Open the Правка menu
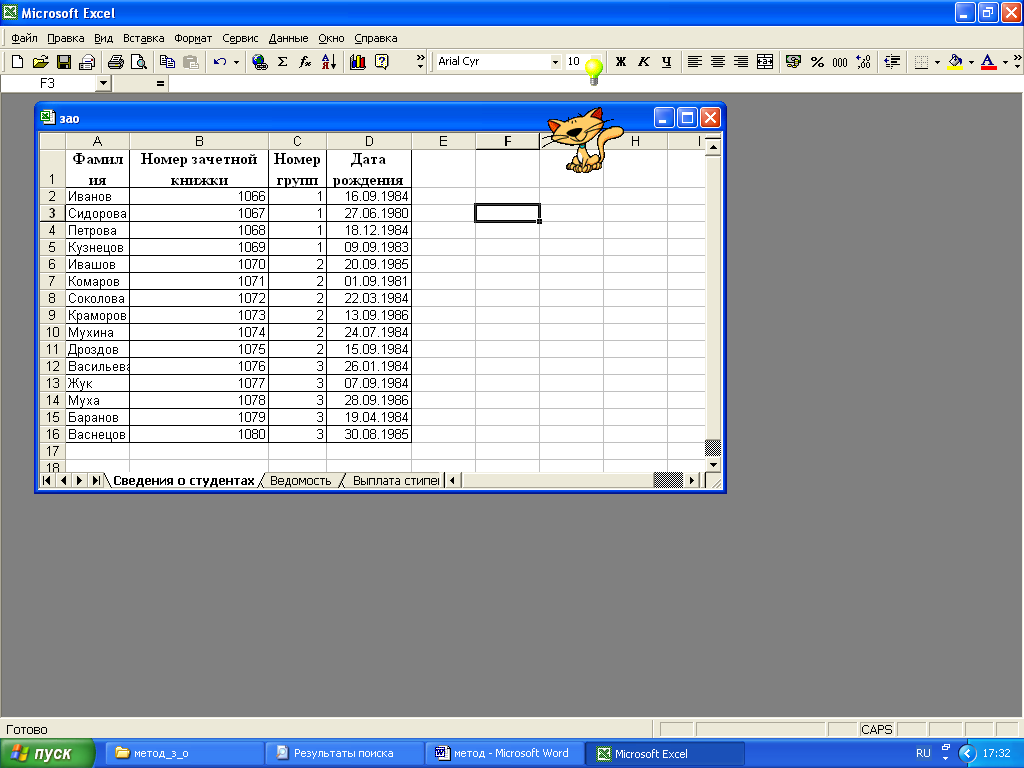This screenshot has height=768, width=1024. point(65,39)
